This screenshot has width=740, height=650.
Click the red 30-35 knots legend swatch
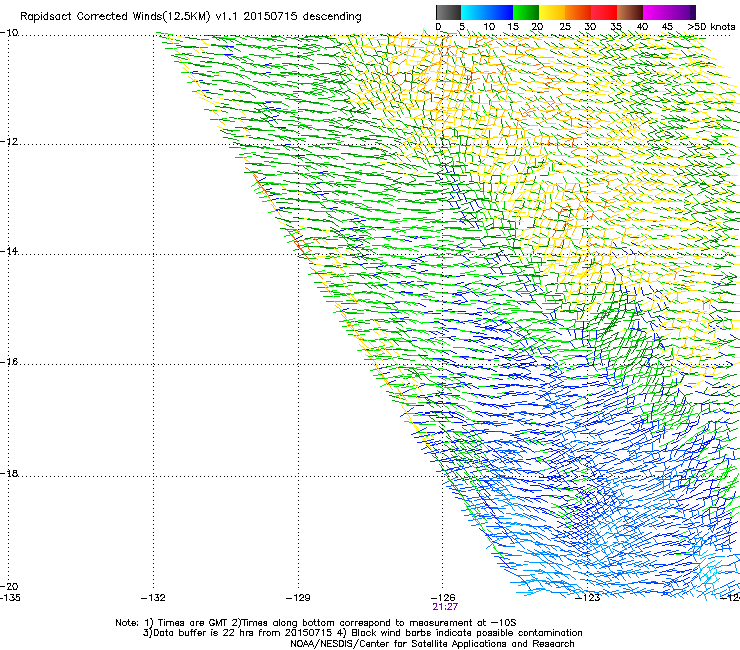pyautogui.click(x=604, y=12)
